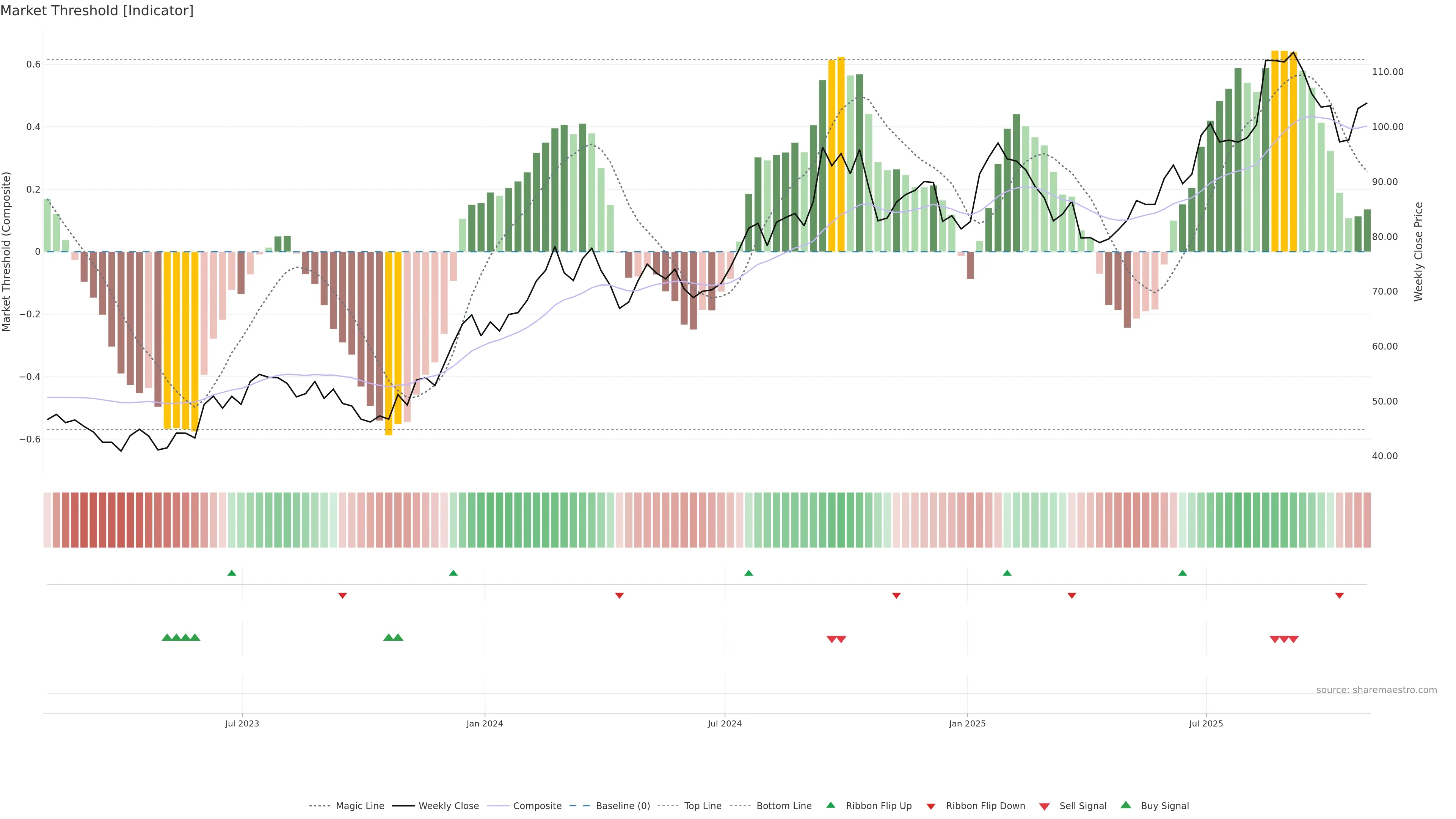Click the Jul 2025 x-axis label

tap(1206, 723)
